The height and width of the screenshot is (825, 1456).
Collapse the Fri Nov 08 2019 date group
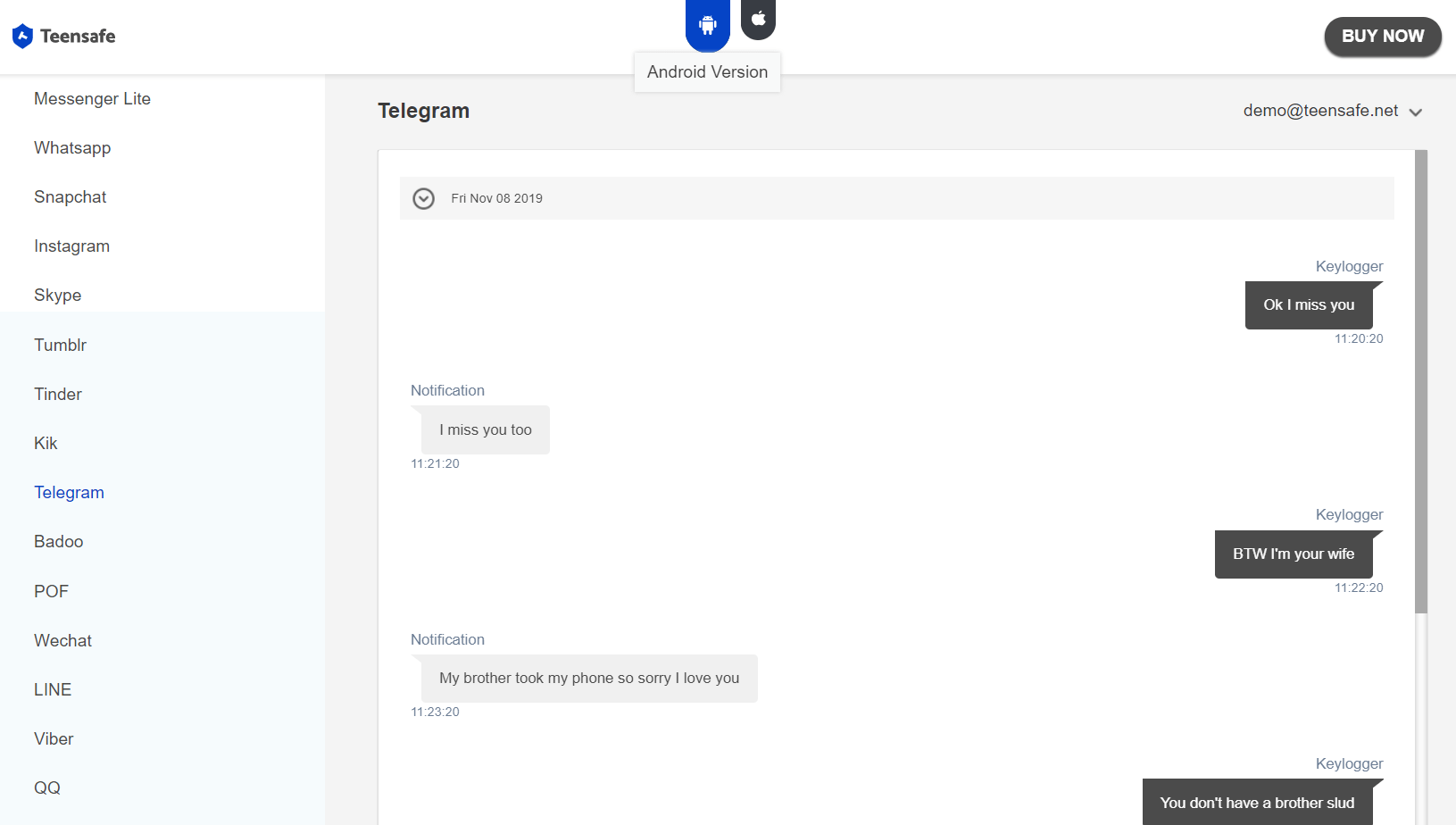point(424,198)
